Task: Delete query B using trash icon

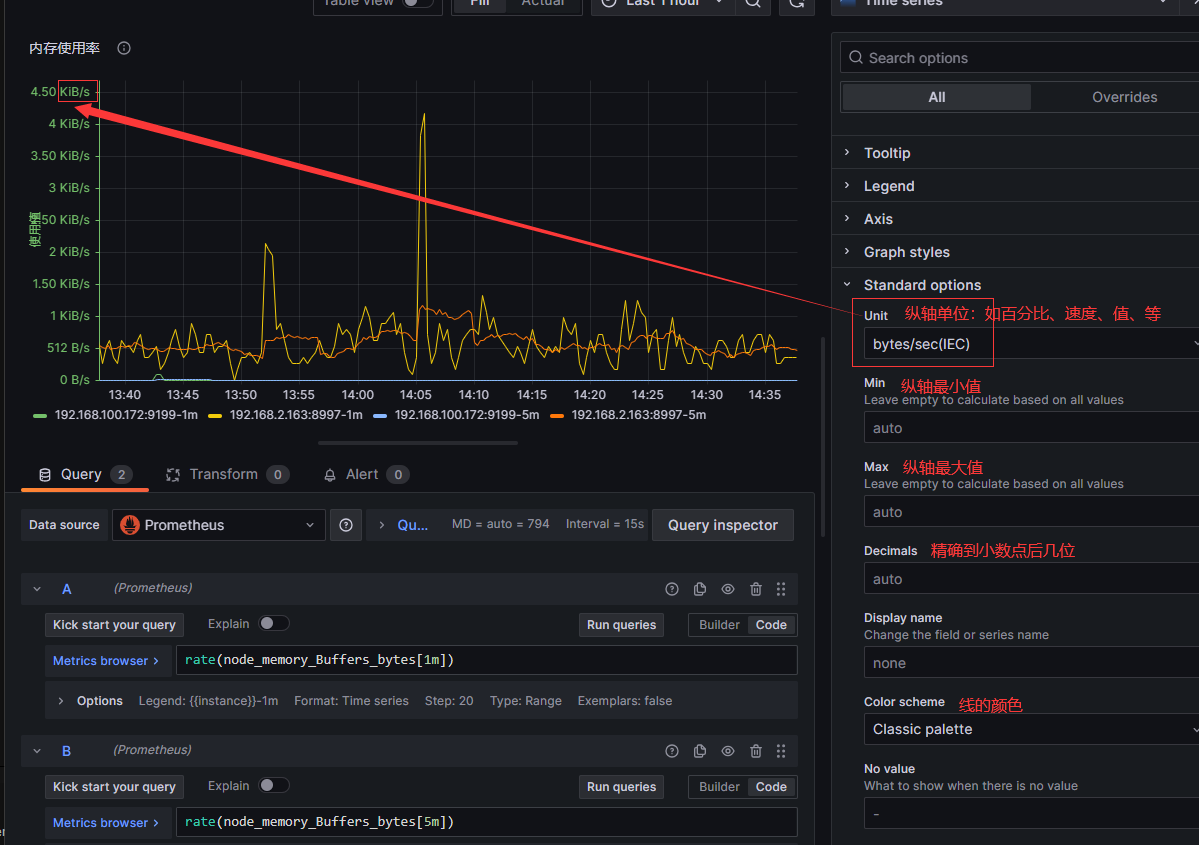Action: point(755,751)
